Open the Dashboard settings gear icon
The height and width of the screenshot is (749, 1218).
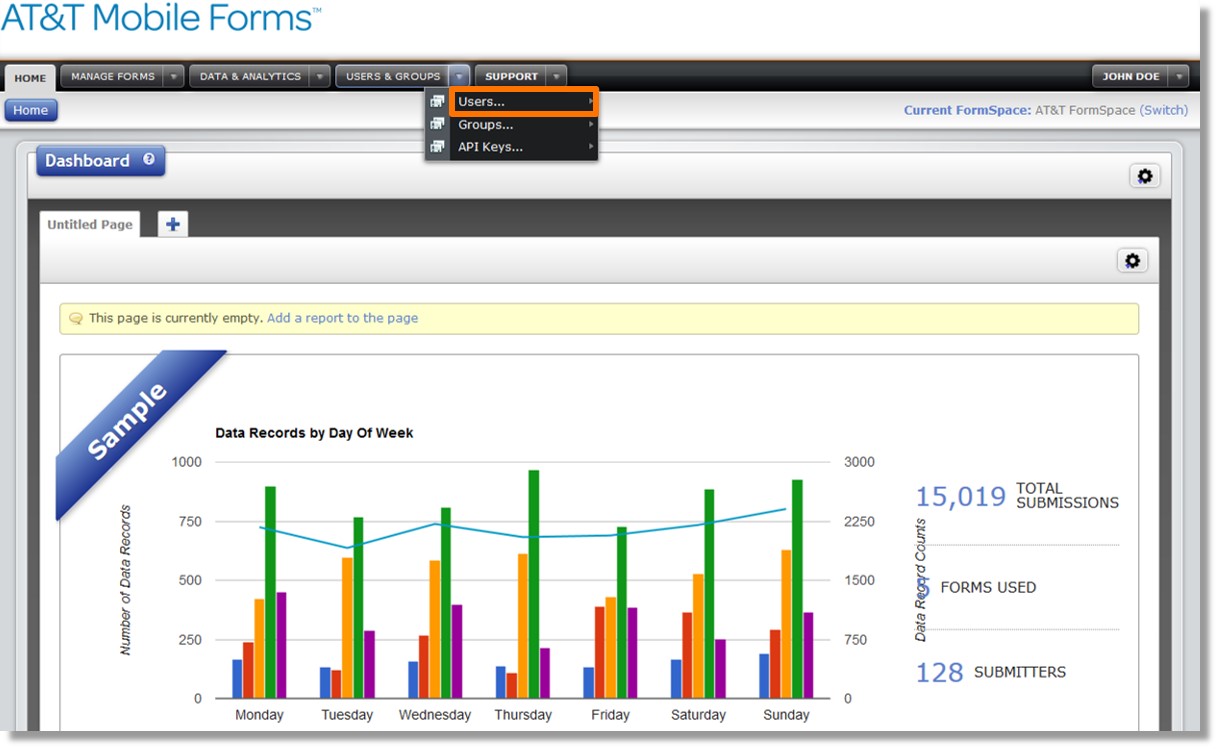pyautogui.click(x=1145, y=176)
